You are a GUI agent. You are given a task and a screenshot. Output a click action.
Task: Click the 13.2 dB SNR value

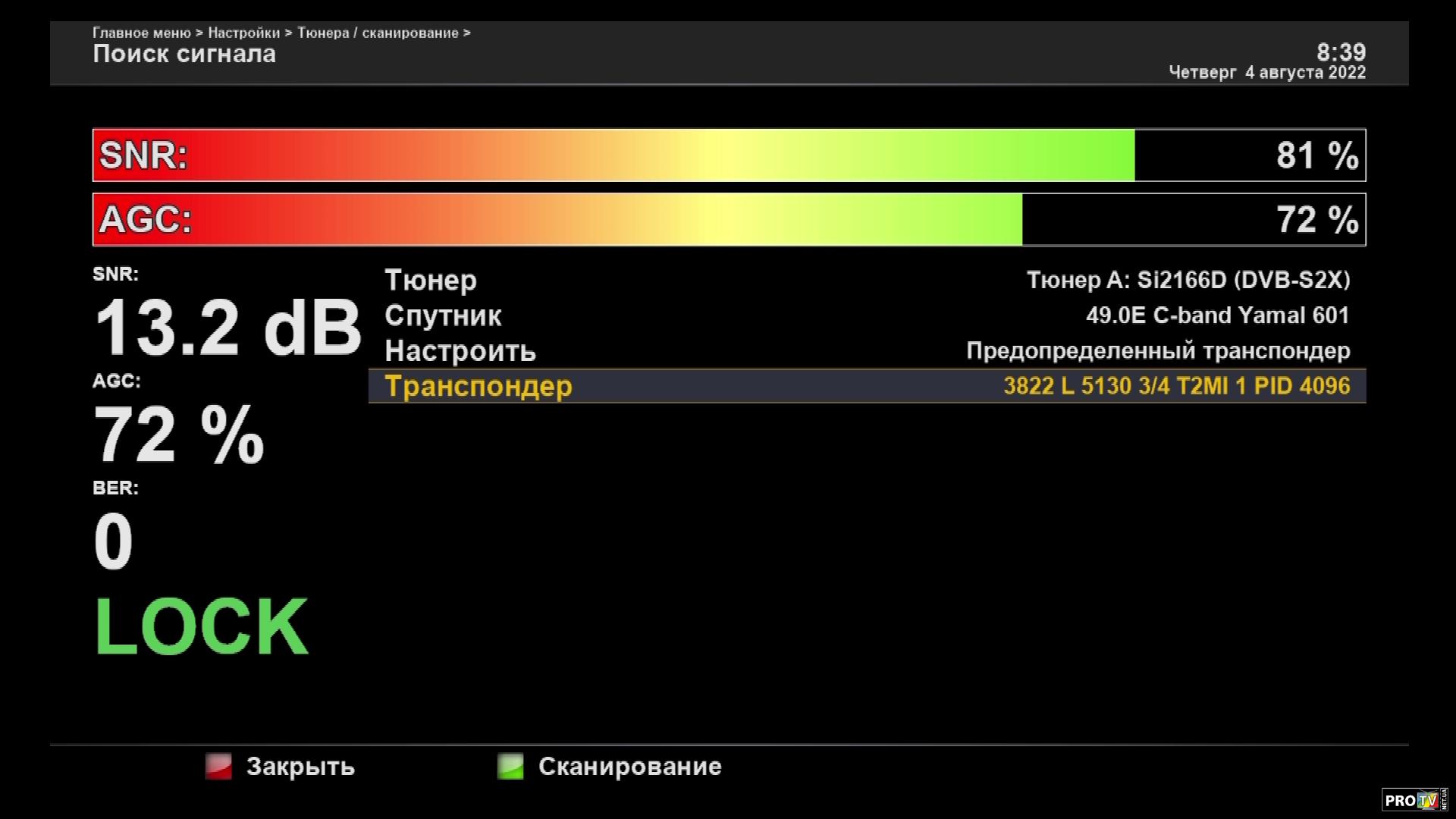pyautogui.click(x=227, y=328)
